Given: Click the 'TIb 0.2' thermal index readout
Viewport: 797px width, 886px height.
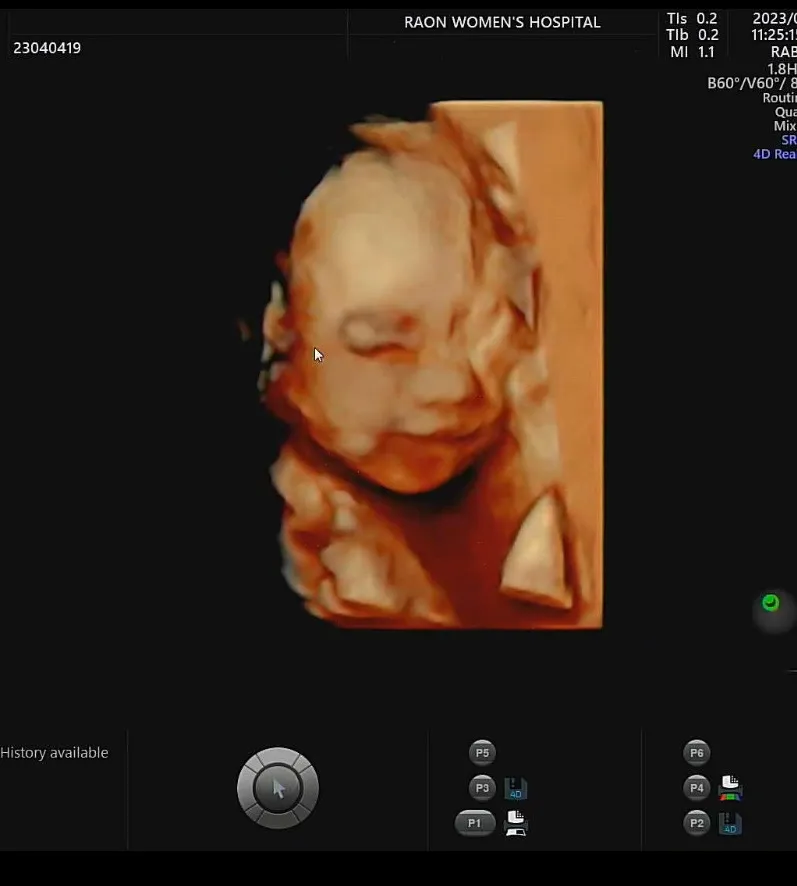Looking at the screenshot, I should pos(692,35).
